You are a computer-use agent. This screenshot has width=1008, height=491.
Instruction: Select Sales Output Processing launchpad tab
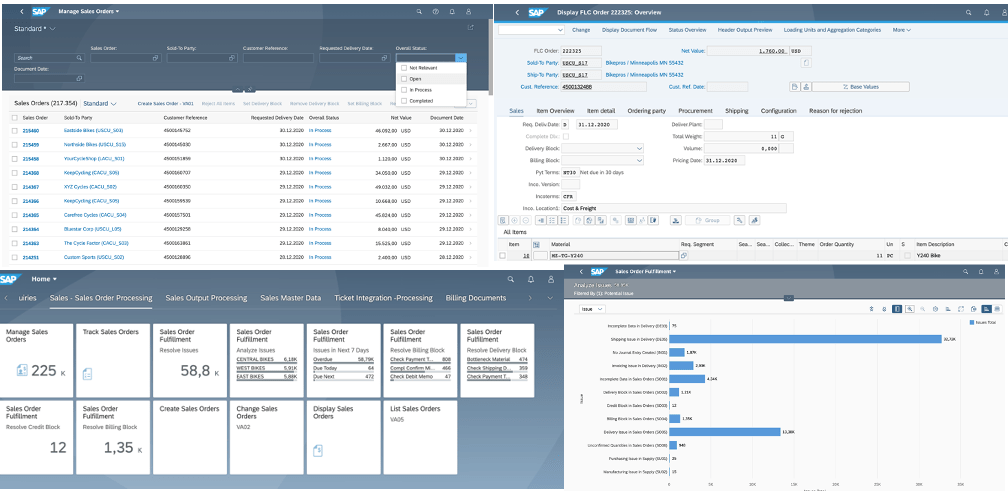tap(206, 298)
